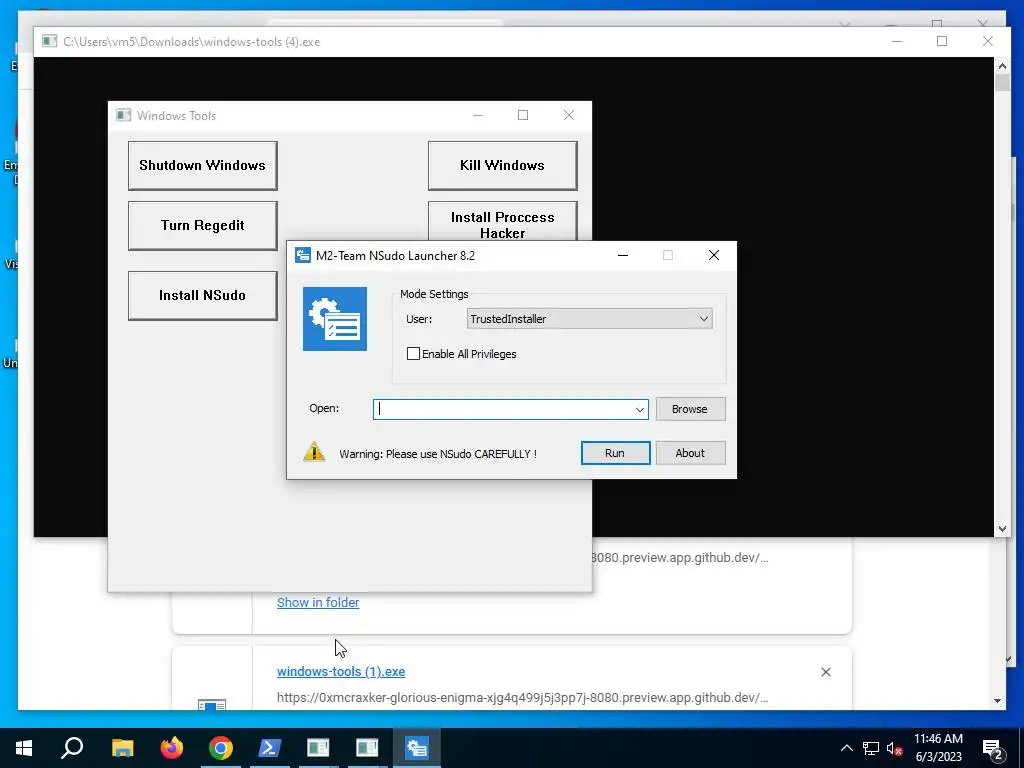Click the muted volume tray icon
The image size is (1024, 768).
(895, 748)
